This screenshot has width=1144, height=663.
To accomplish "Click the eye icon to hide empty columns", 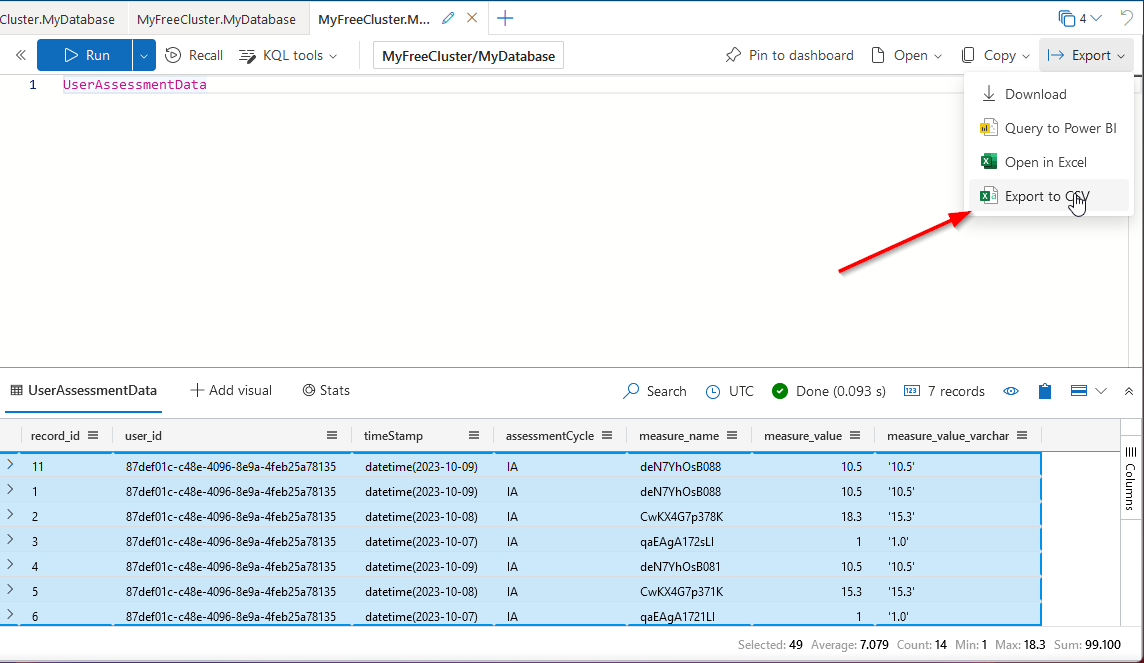I will click(x=1011, y=391).
